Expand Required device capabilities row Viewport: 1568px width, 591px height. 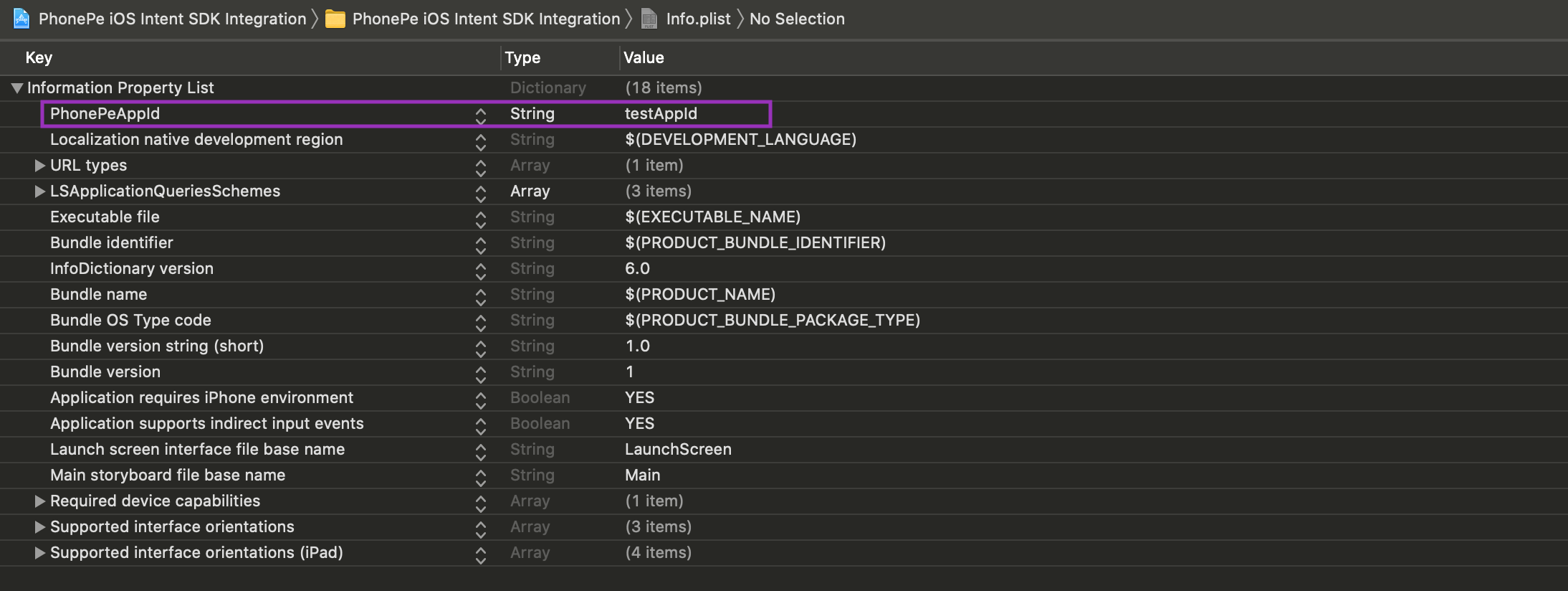tap(40, 501)
